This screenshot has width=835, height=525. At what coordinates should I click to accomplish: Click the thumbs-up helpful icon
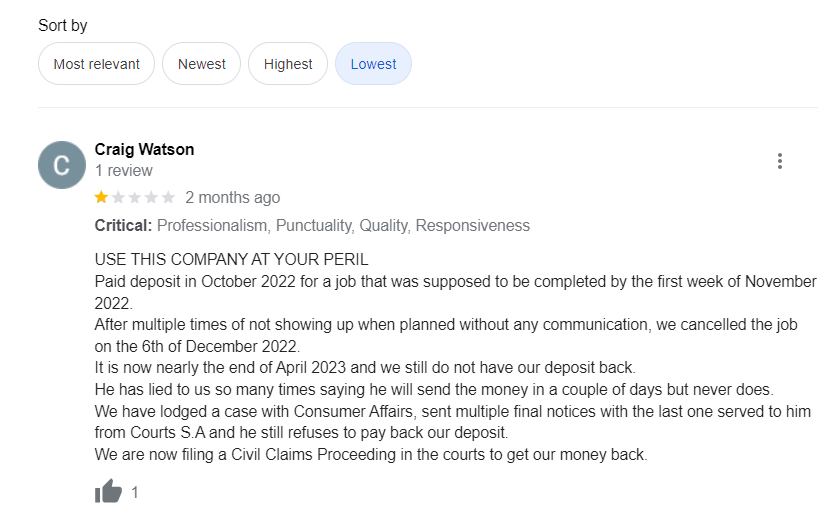tap(108, 492)
